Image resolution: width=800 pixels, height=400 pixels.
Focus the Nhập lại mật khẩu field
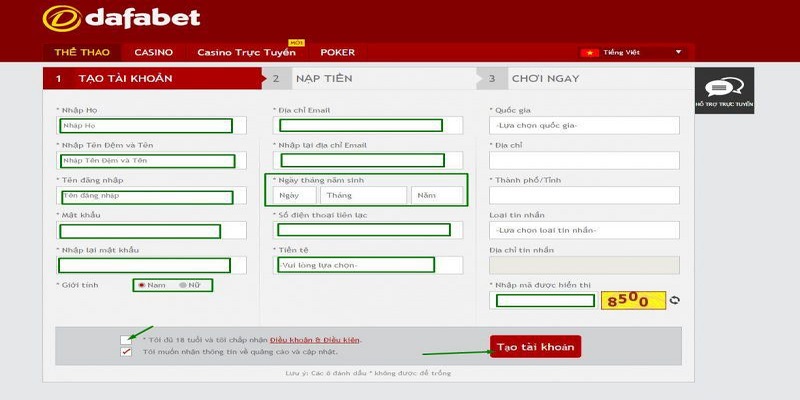coord(152,265)
